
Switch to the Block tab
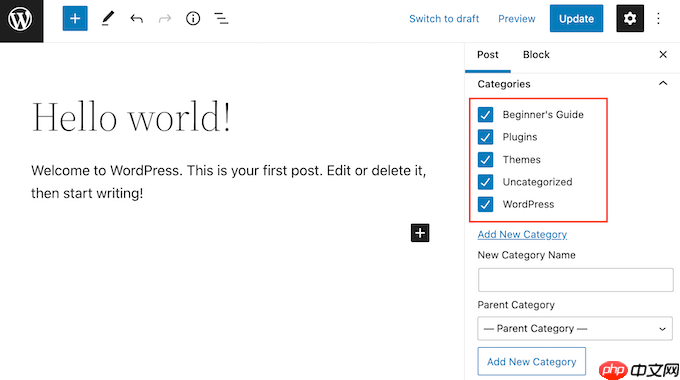[536, 55]
